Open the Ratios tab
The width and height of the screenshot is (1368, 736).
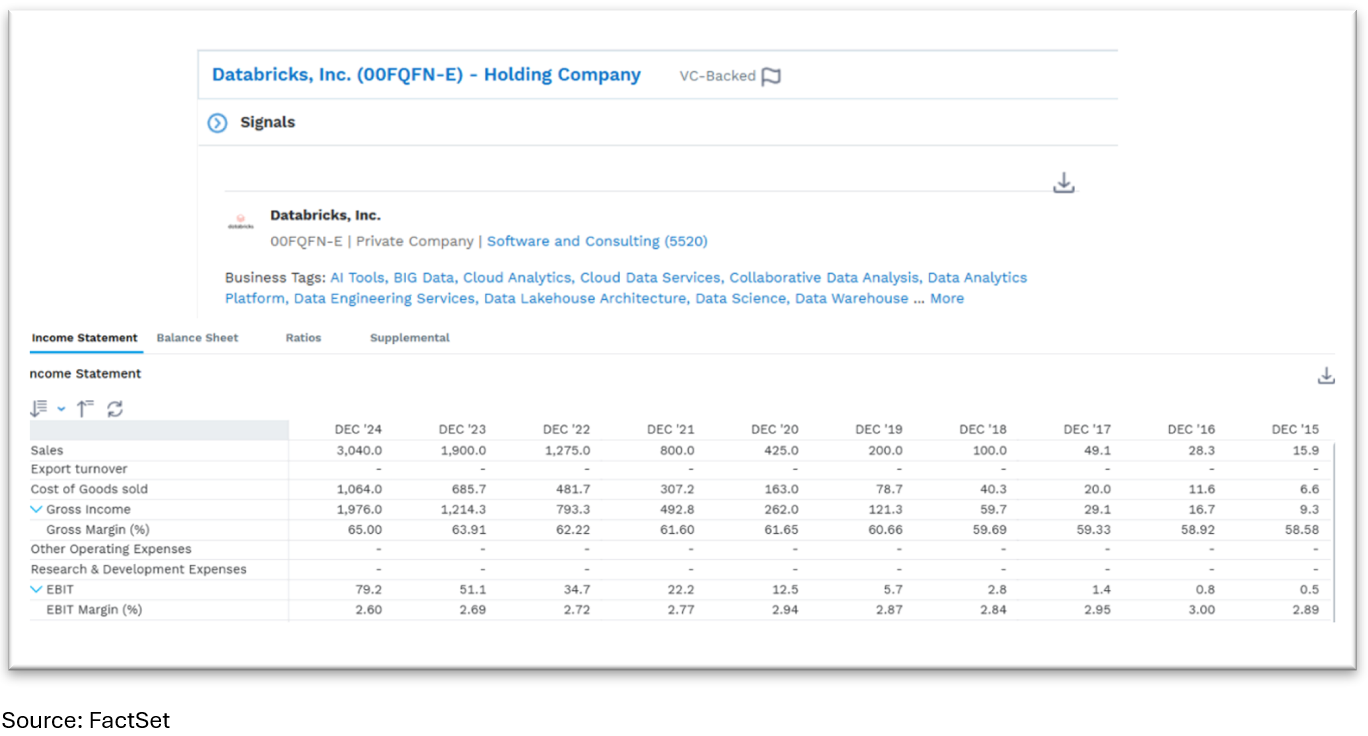pyautogui.click(x=303, y=338)
